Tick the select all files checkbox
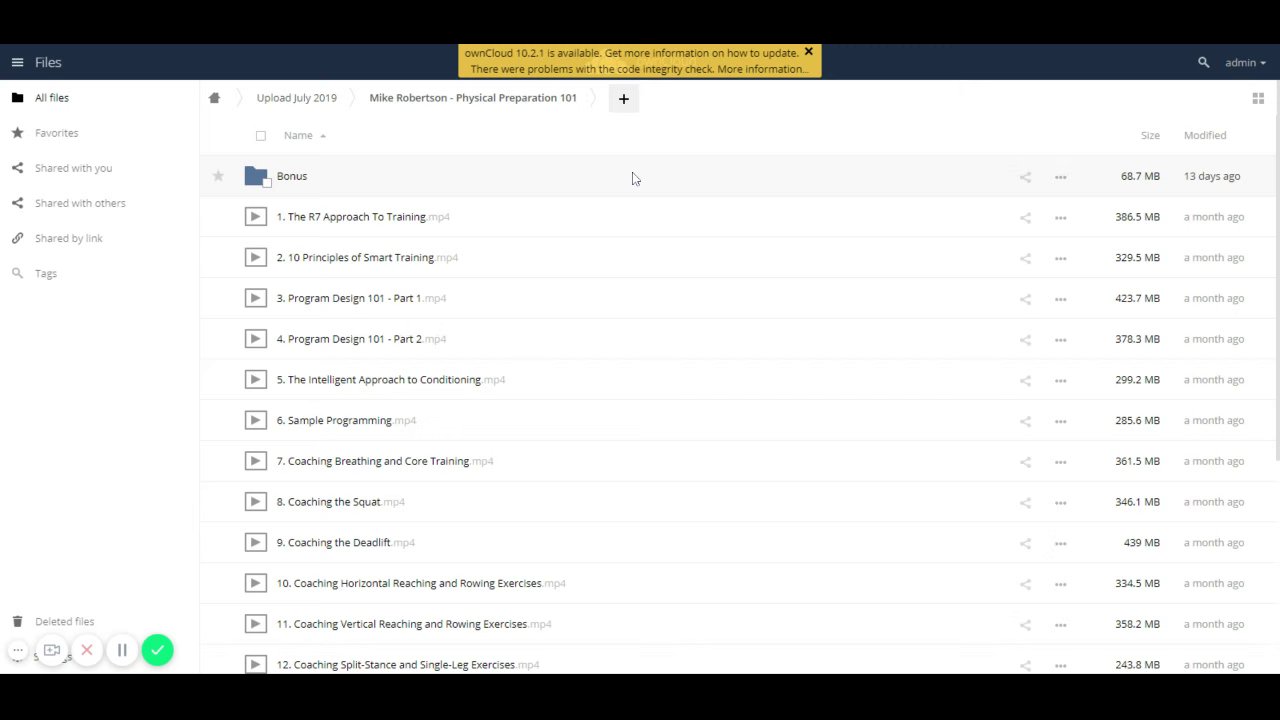1280x720 pixels. coord(261,136)
